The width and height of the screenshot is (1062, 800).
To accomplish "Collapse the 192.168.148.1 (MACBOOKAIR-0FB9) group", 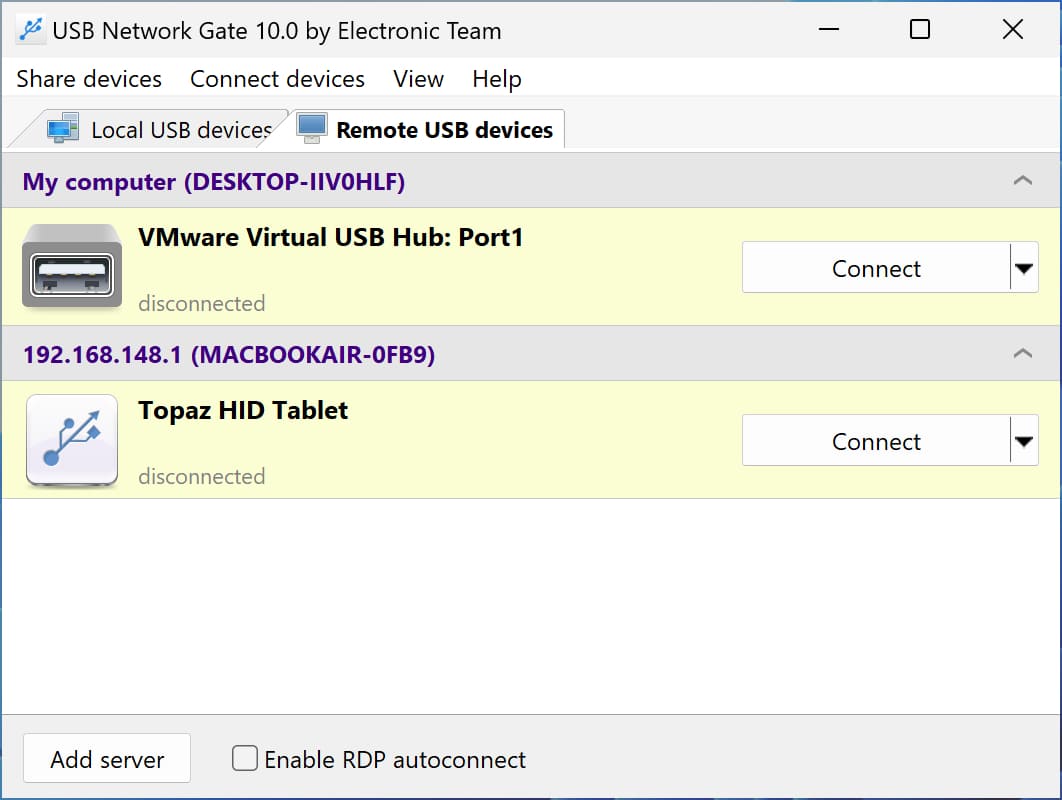I will (1022, 353).
